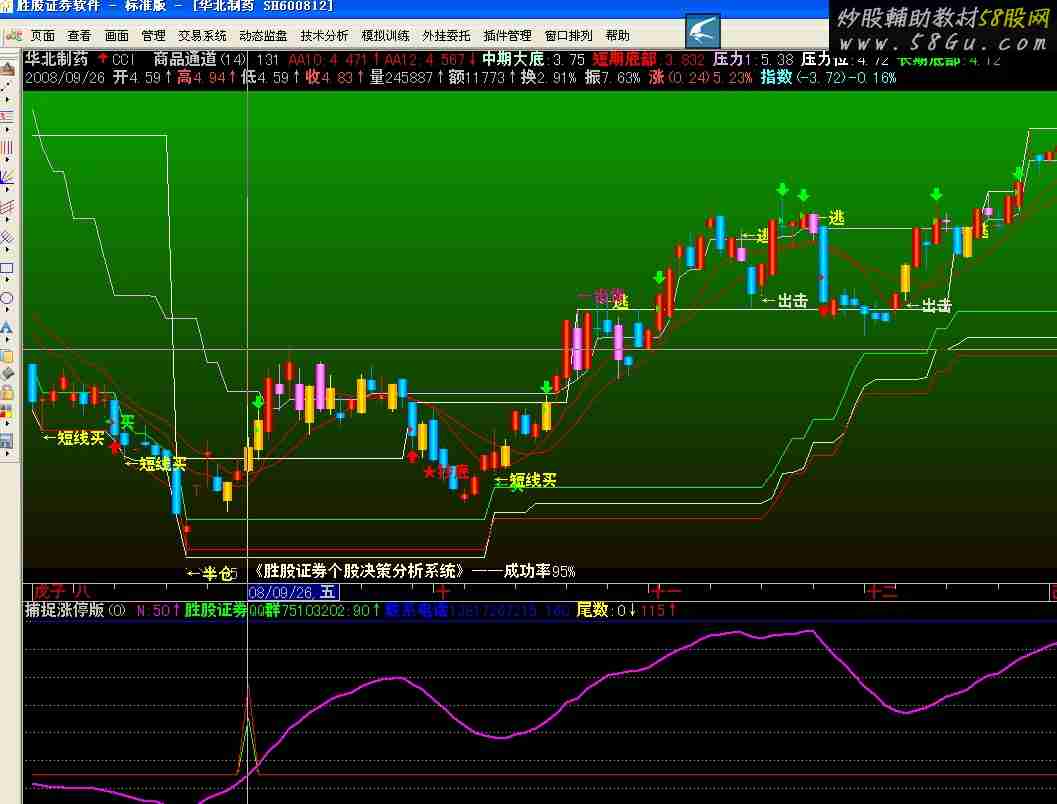Screen dimensions: 1057x804
Task: Select the letter A text tool
Action: (x=7, y=326)
